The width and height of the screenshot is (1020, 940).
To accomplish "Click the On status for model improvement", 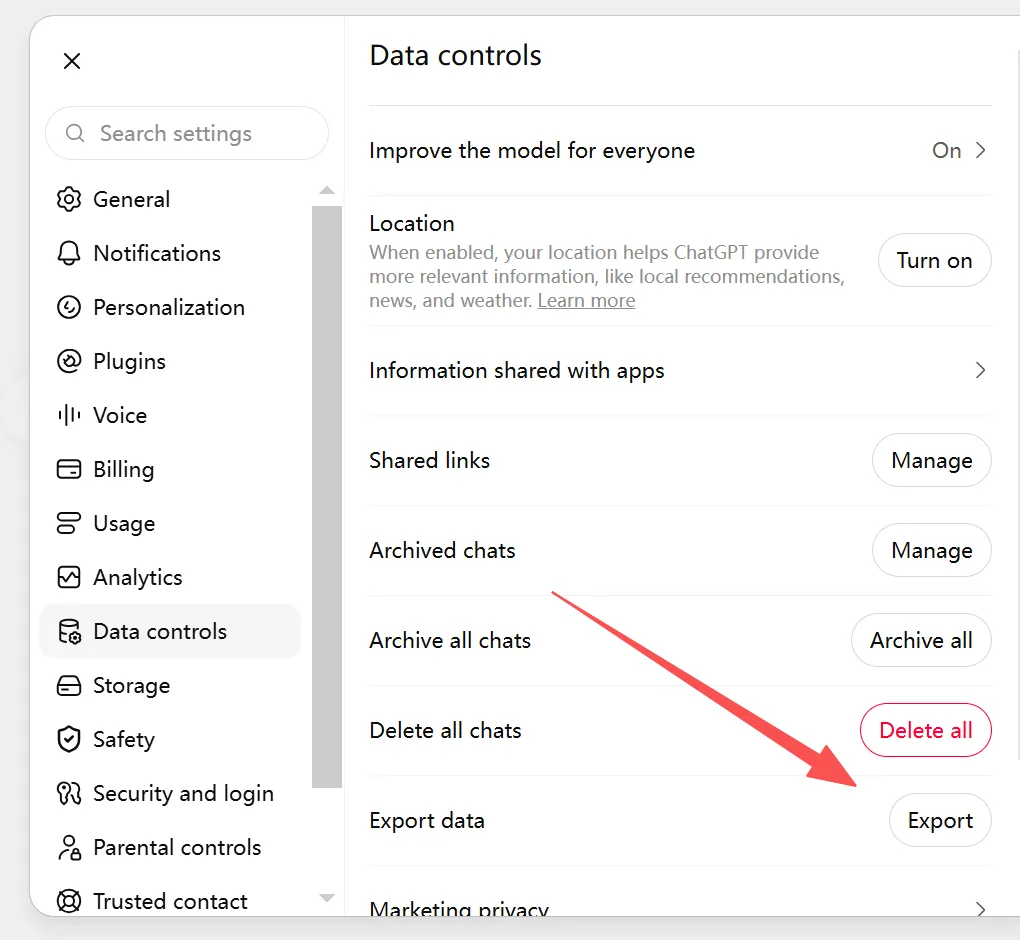I will pyautogui.click(x=946, y=150).
